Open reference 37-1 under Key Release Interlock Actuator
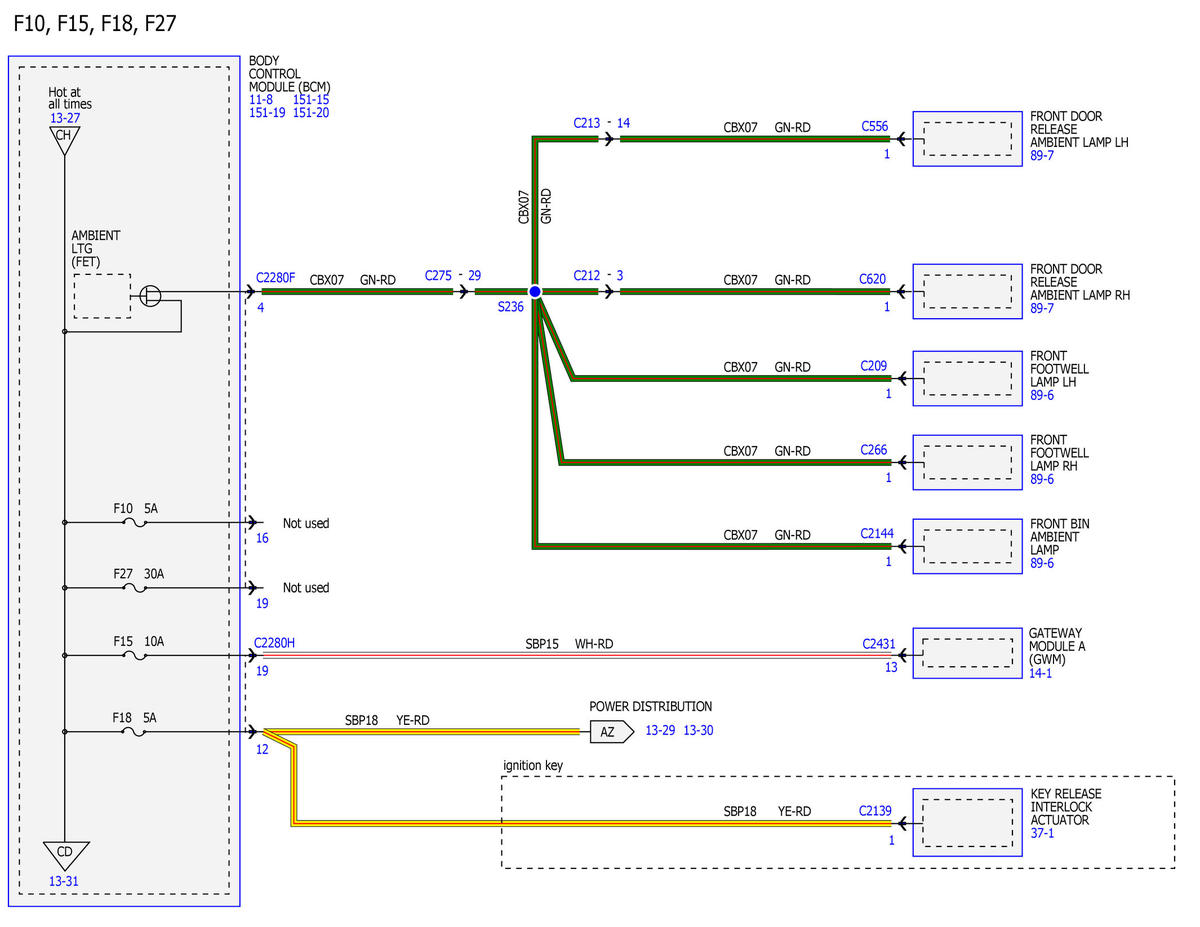Viewport: 1200px width, 927px height. (x=1042, y=833)
